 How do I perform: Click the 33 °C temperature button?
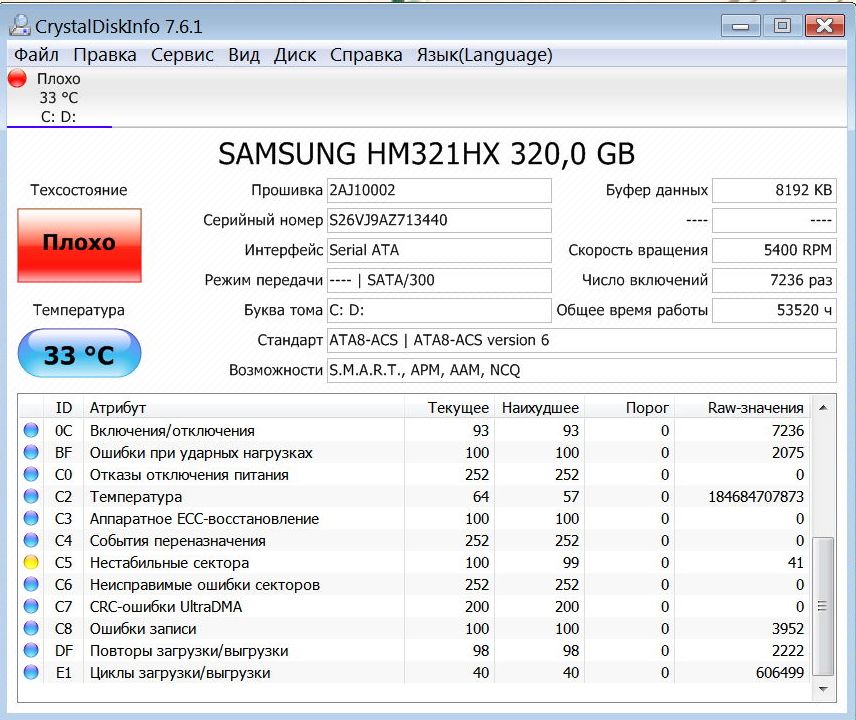(79, 353)
